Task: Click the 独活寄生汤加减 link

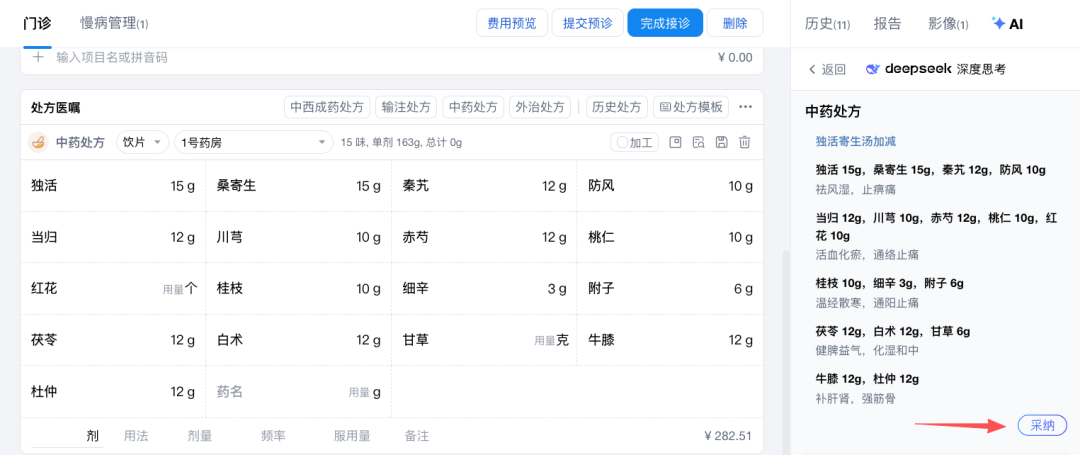Action: tap(855, 141)
